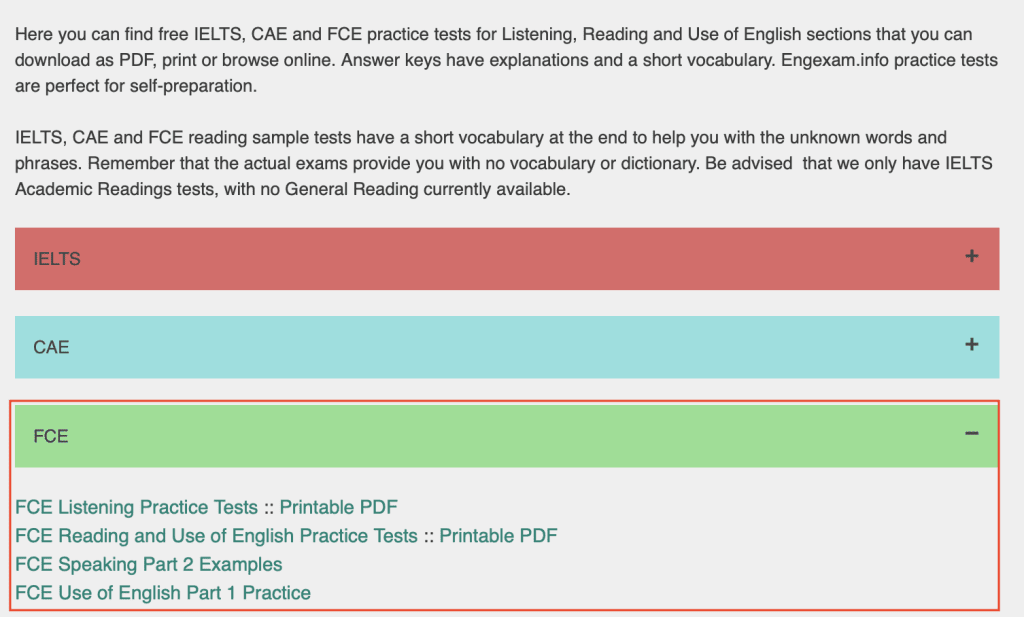Screen dimensions: 1024x617
Task: Go to FCE Speaking Part 2 Examples
Action: click(149, 564)
